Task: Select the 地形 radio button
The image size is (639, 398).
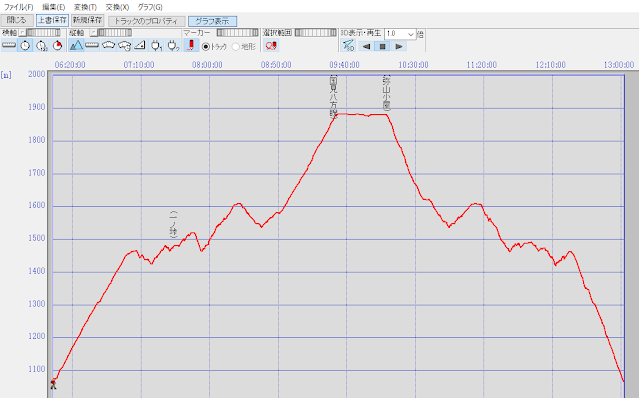Action: (x=236, y=47)
